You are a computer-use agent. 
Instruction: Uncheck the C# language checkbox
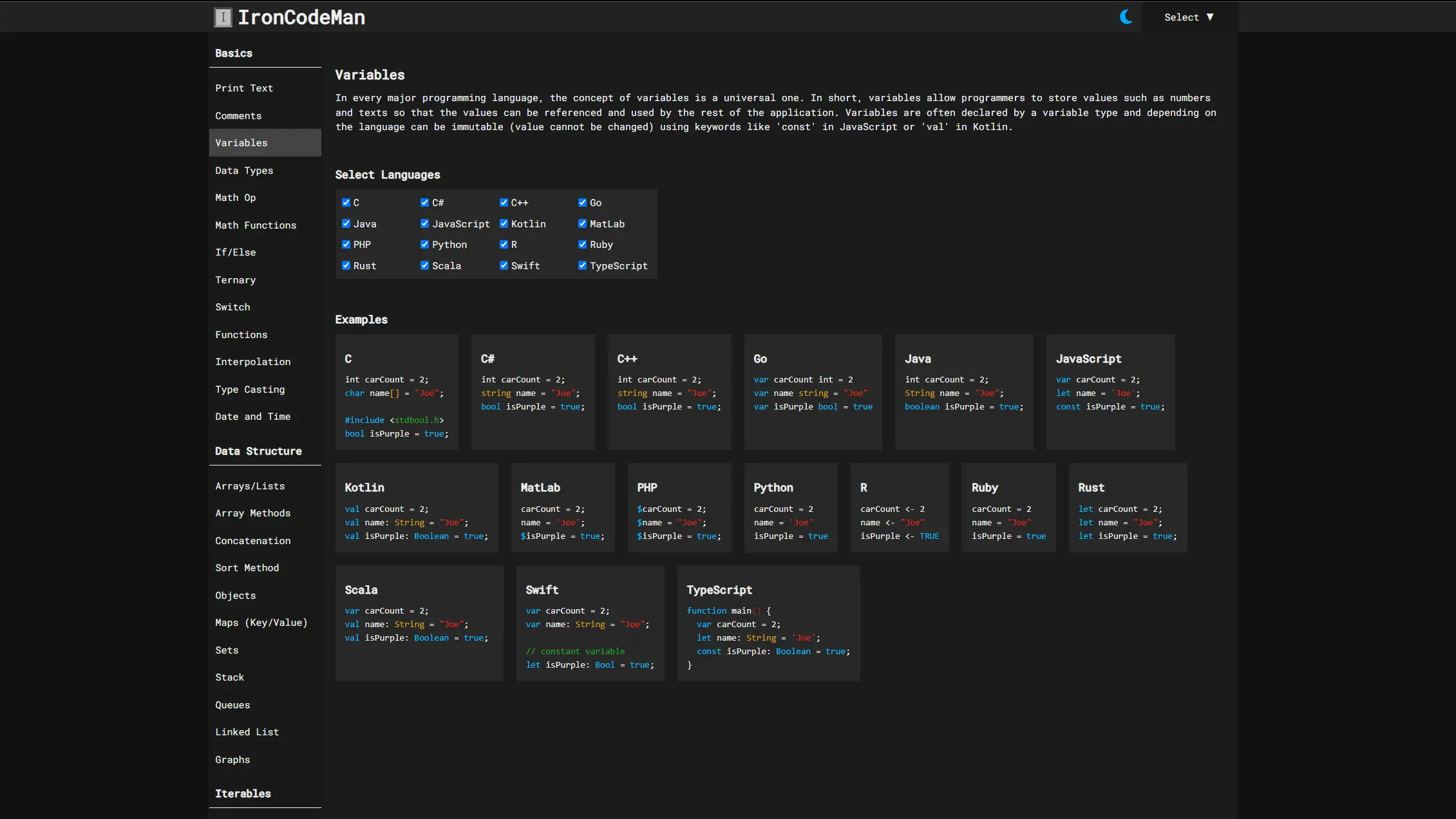[424, 202]
